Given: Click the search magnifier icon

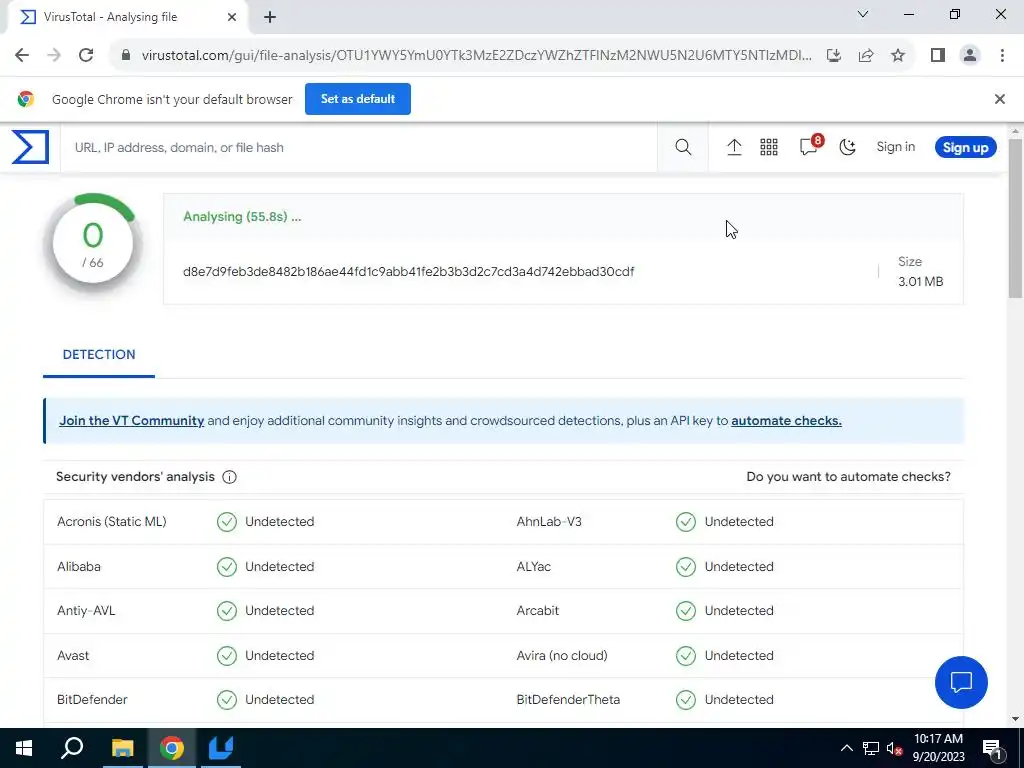Looking at the screenshot, I should [683, 147].
